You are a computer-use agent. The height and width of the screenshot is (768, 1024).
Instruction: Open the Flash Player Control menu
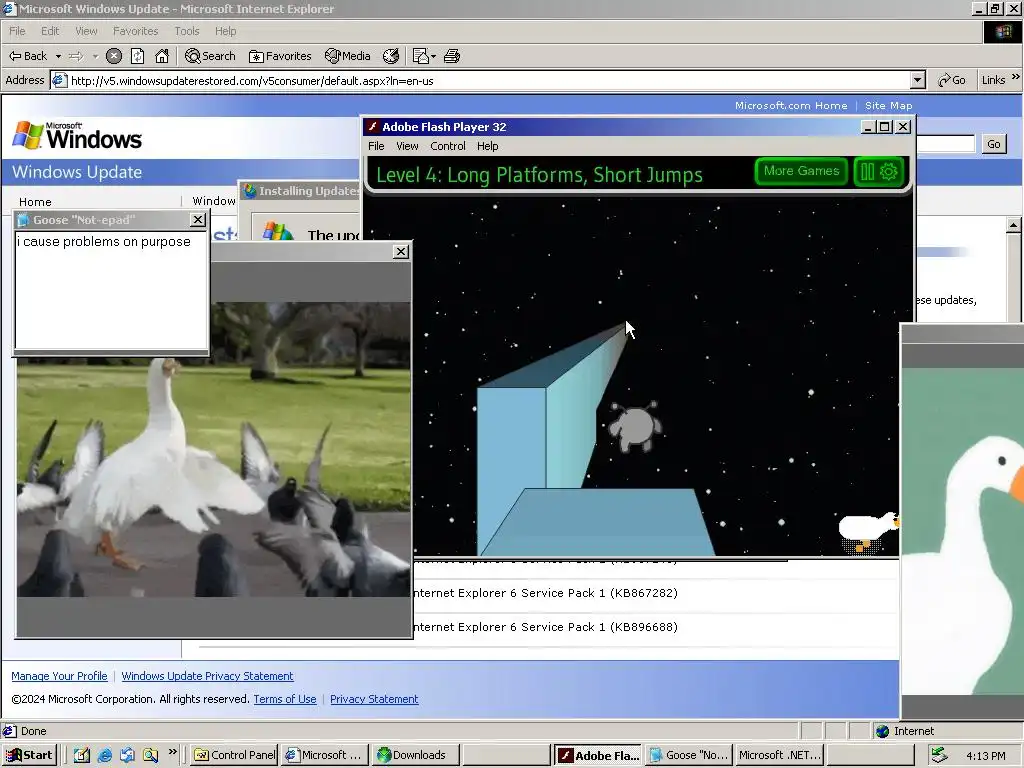tap(447, 146)
